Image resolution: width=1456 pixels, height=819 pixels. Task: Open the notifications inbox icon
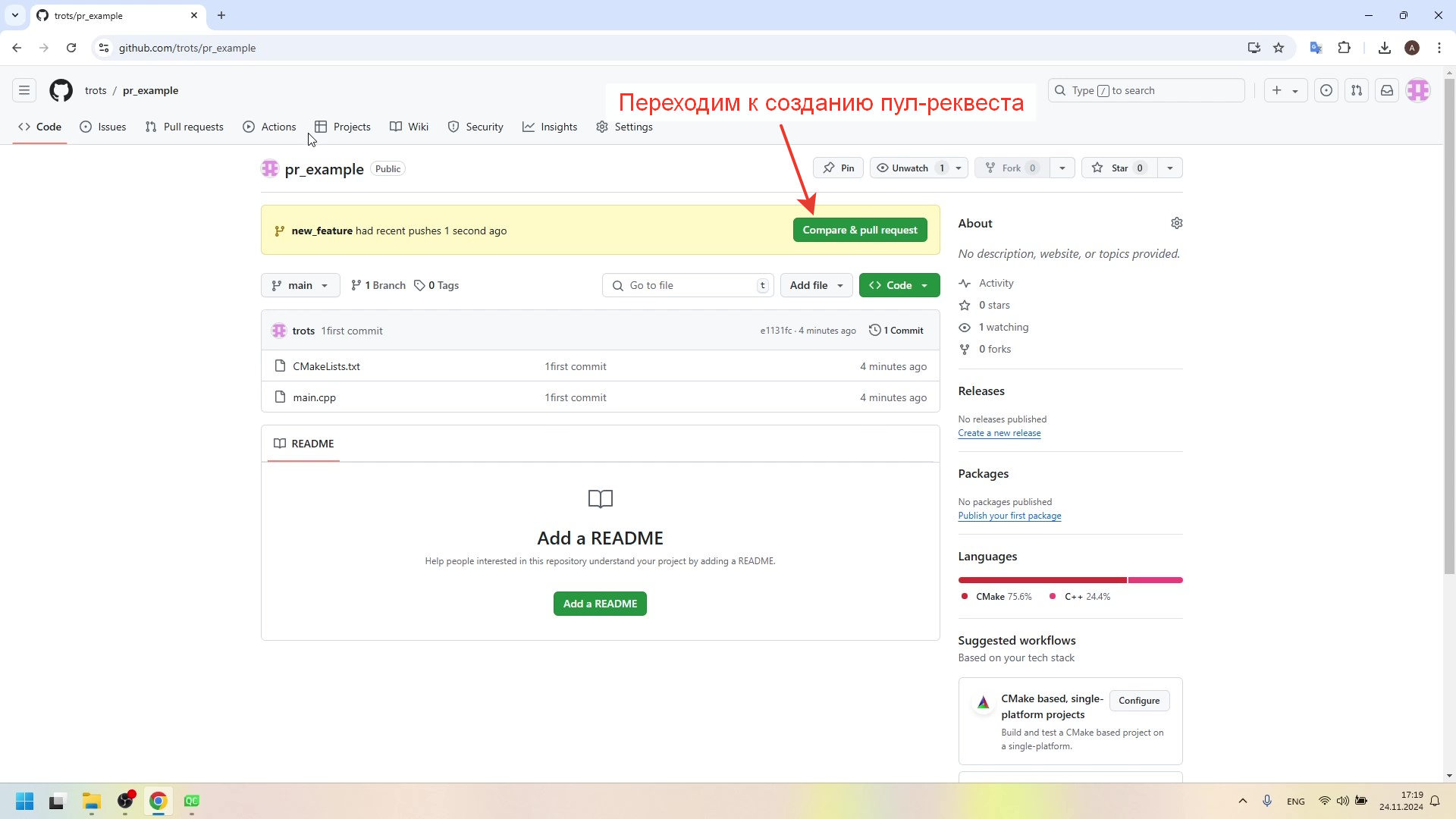click(x=1386, y=90)
